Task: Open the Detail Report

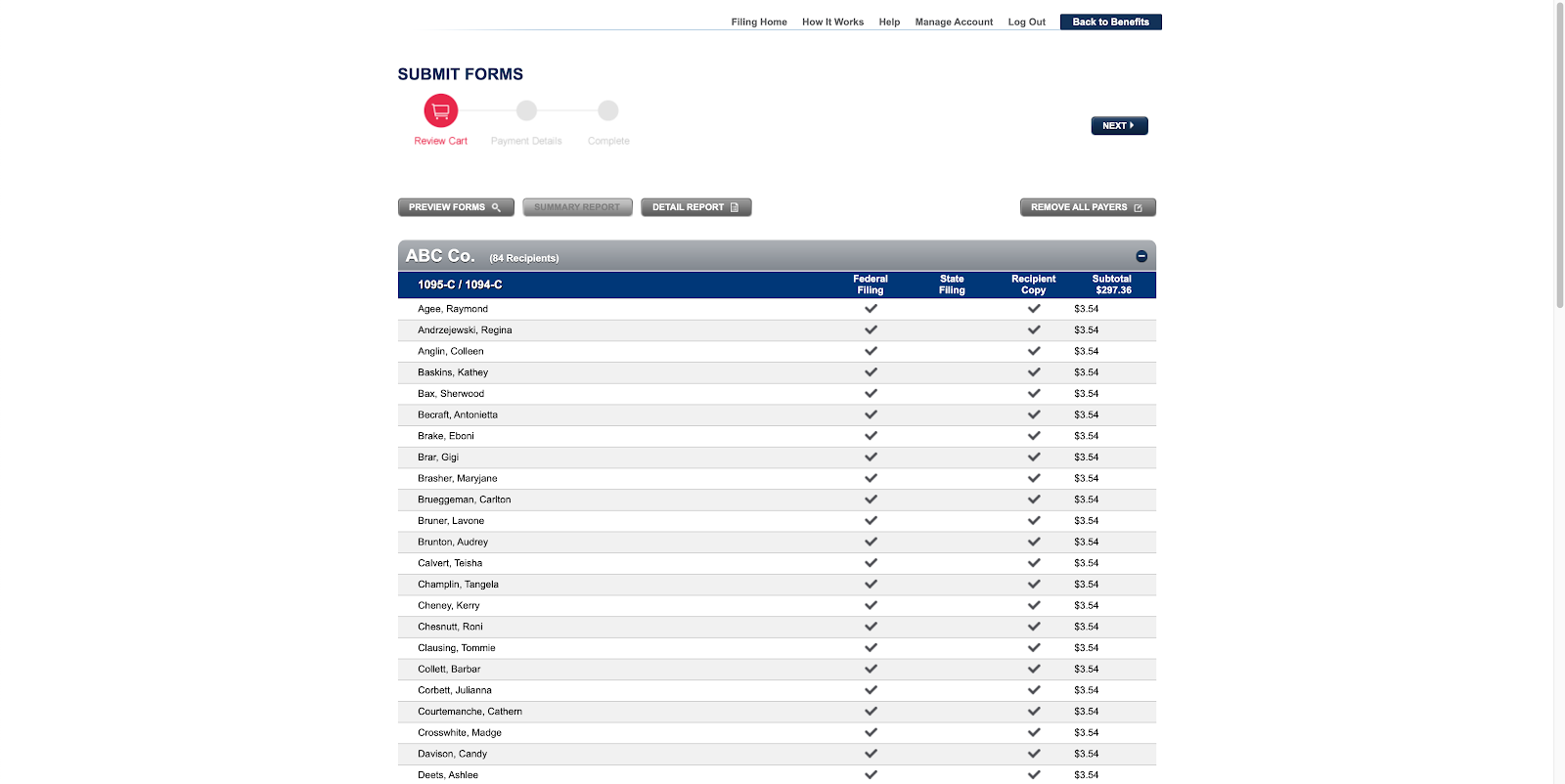Action: (695, 207)
